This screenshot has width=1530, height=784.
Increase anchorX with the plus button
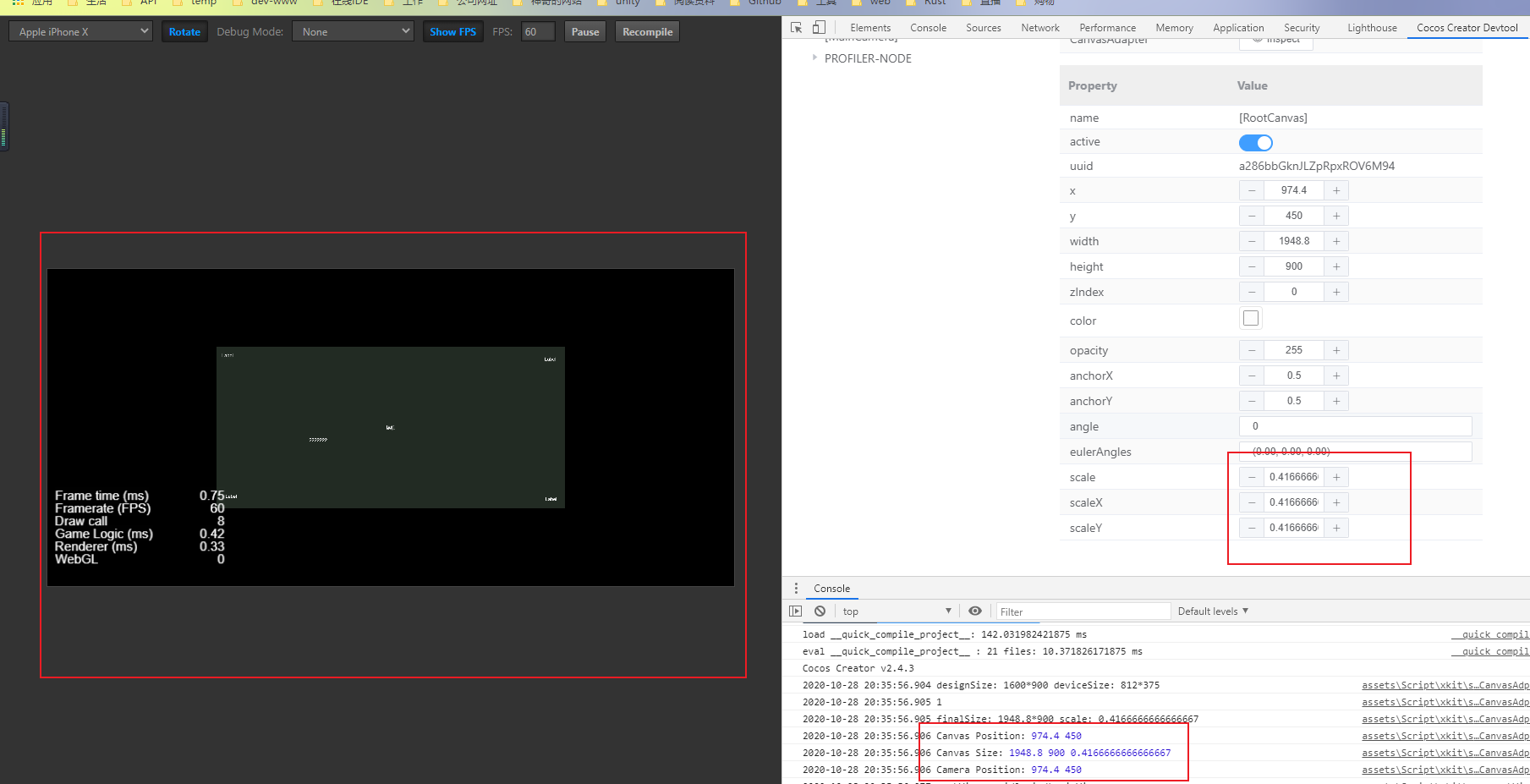pos(1336,376)
